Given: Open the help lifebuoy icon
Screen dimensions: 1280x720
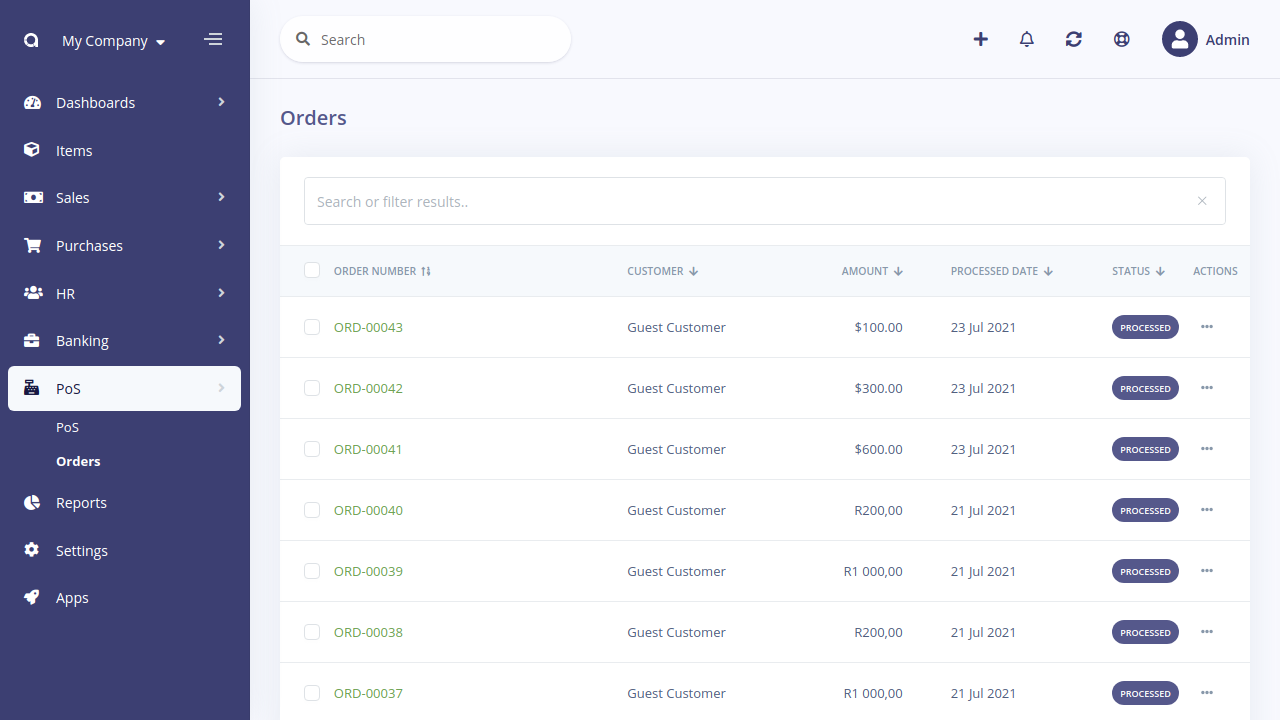Looking at the screenshot, I should [x=1122, y=39].
